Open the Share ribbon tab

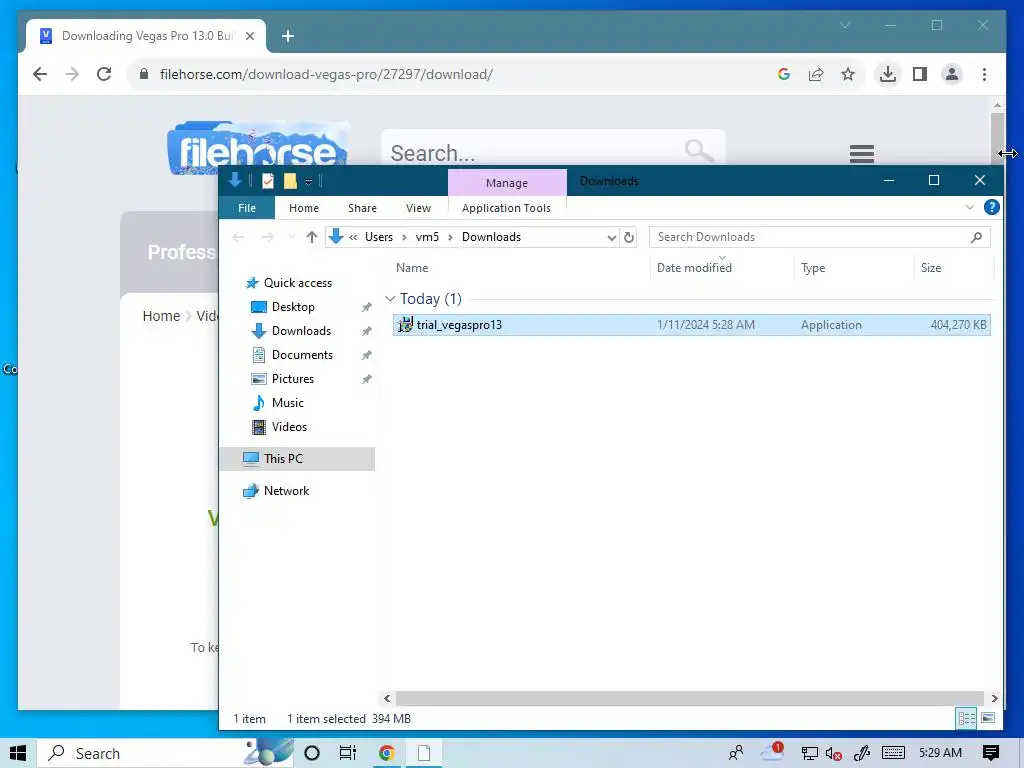(x=362, y=208)
